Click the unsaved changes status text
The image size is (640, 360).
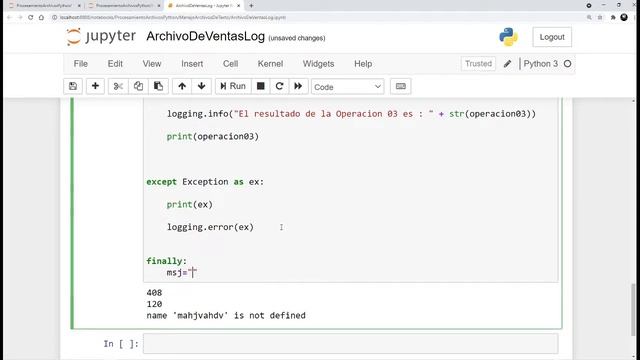pos(297,38)
